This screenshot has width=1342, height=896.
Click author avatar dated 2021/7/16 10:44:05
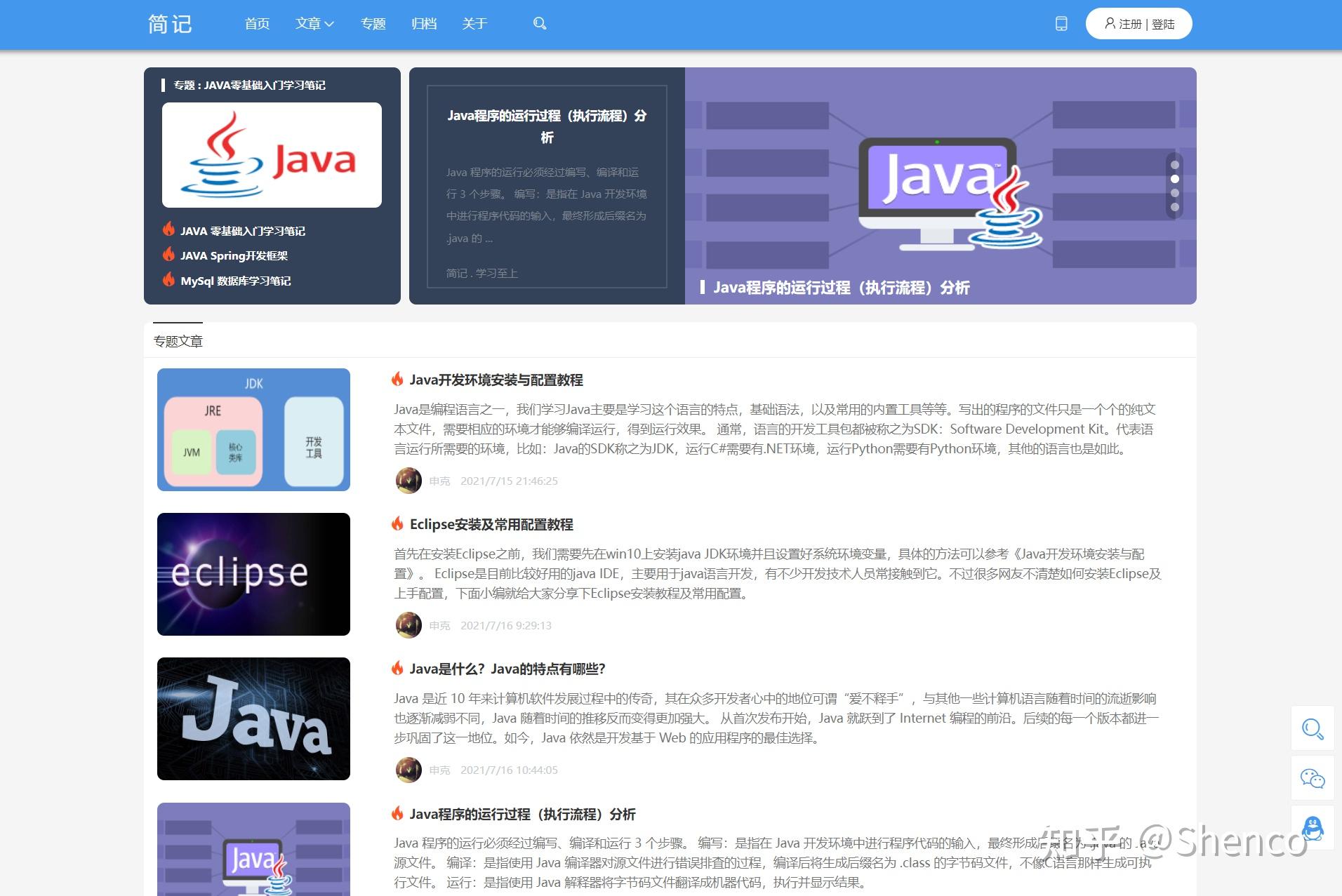click(408, 770)
